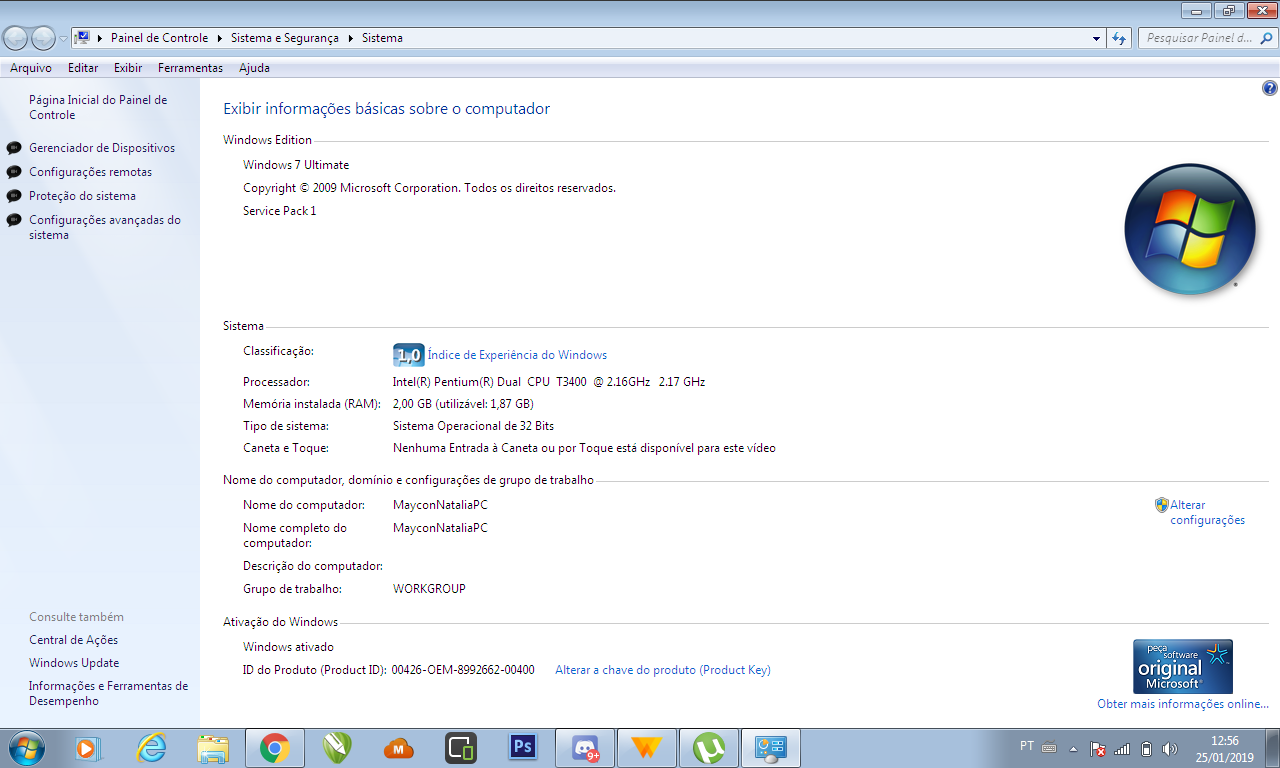
Task: Click Obter mais informações online link
Action: point(1183,704)
